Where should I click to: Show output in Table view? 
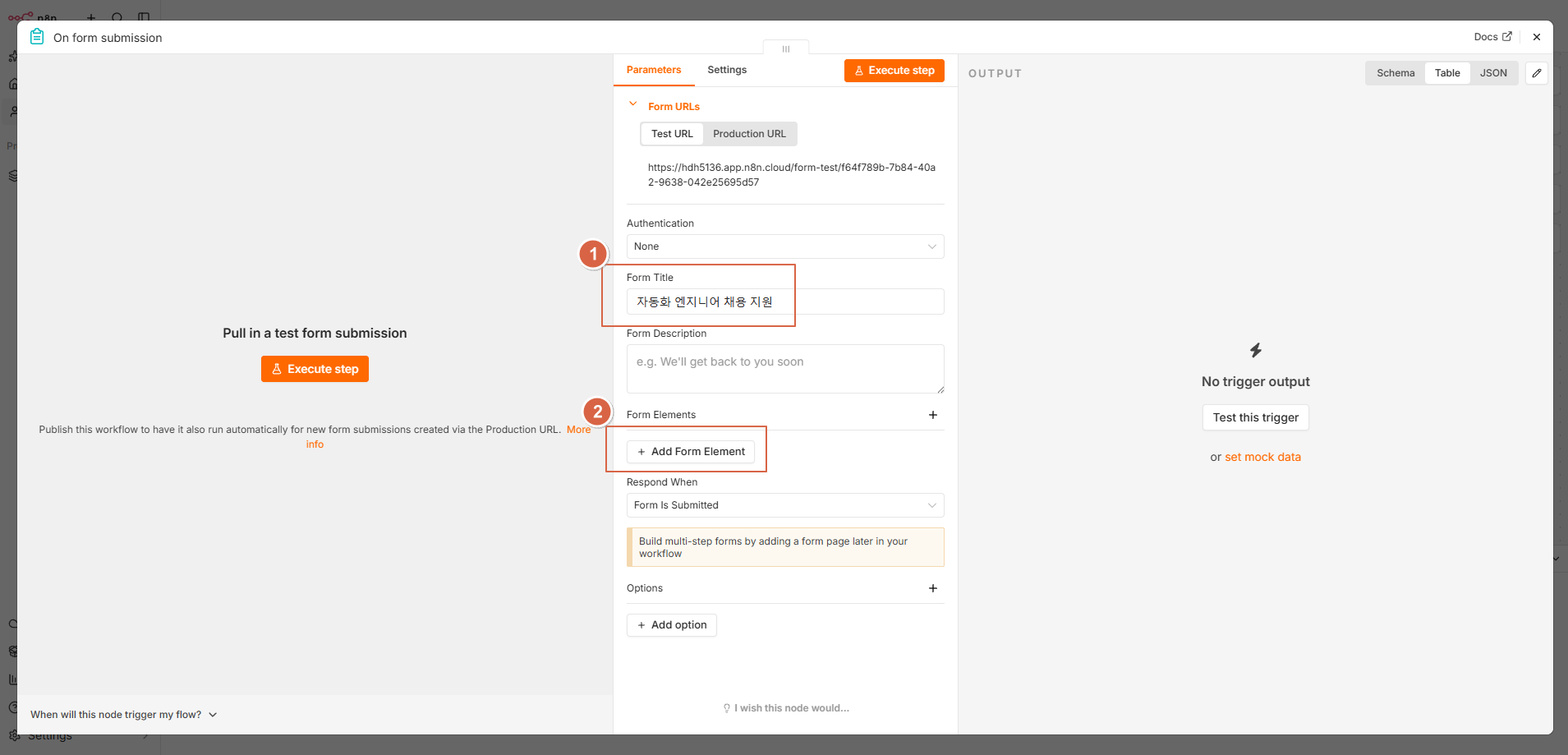tap(1447, 73)
